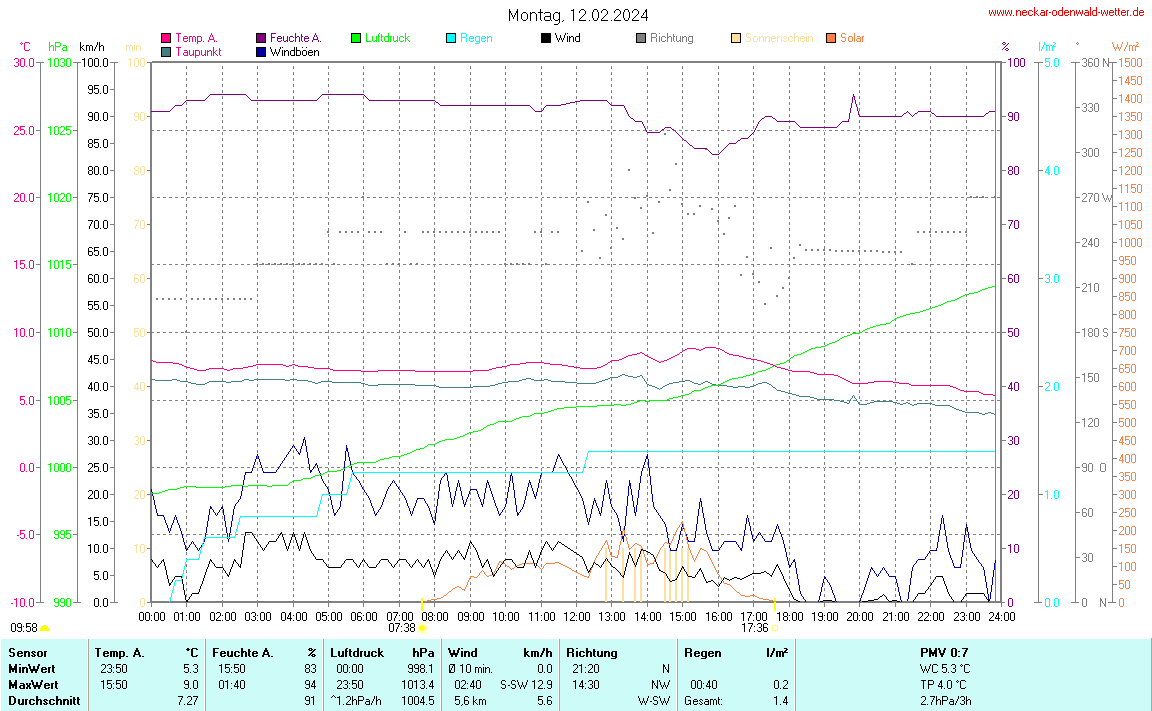Click the Luftdruck column header in the table
Viewport: 1152px width, 711px height.
pyautogui.click(x=357, y=653)
